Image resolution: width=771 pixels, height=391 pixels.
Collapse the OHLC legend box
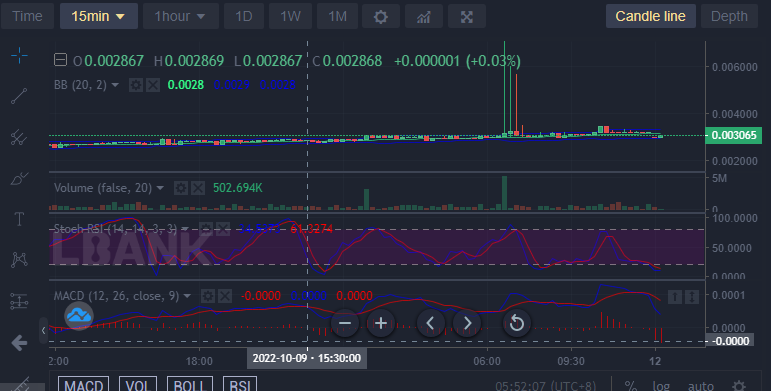pyautogui.click(x=60, y=60)
